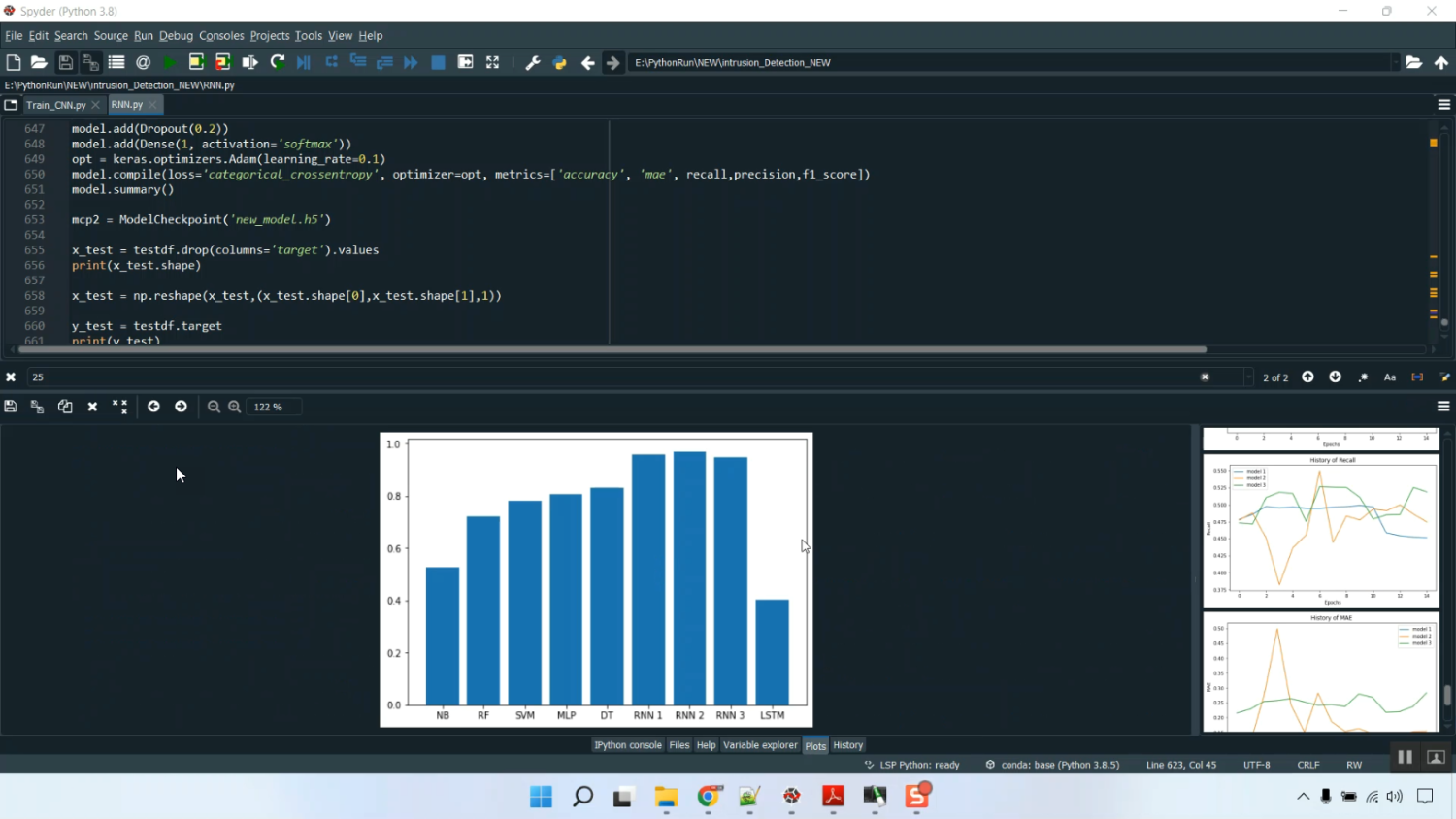1456x819 pixels.
Task: Run the current file with green play icon
Action: [169, 62]
